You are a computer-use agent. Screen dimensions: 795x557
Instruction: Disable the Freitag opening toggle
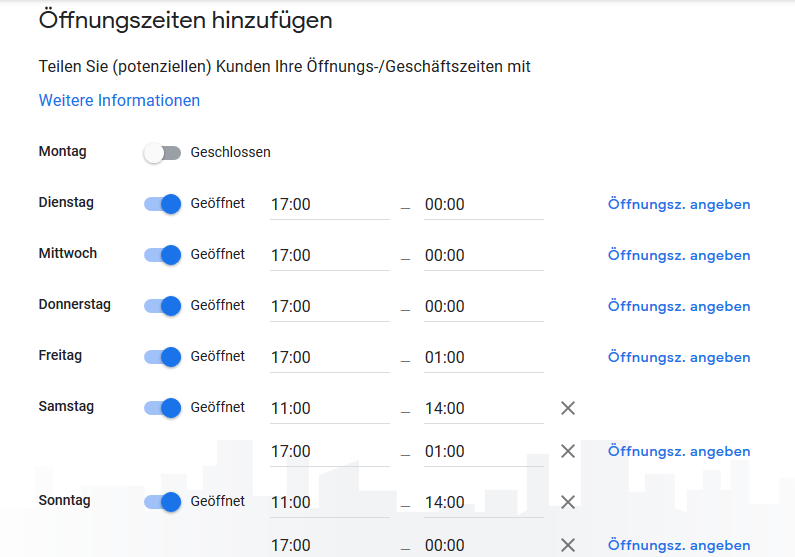coord(162,357)
